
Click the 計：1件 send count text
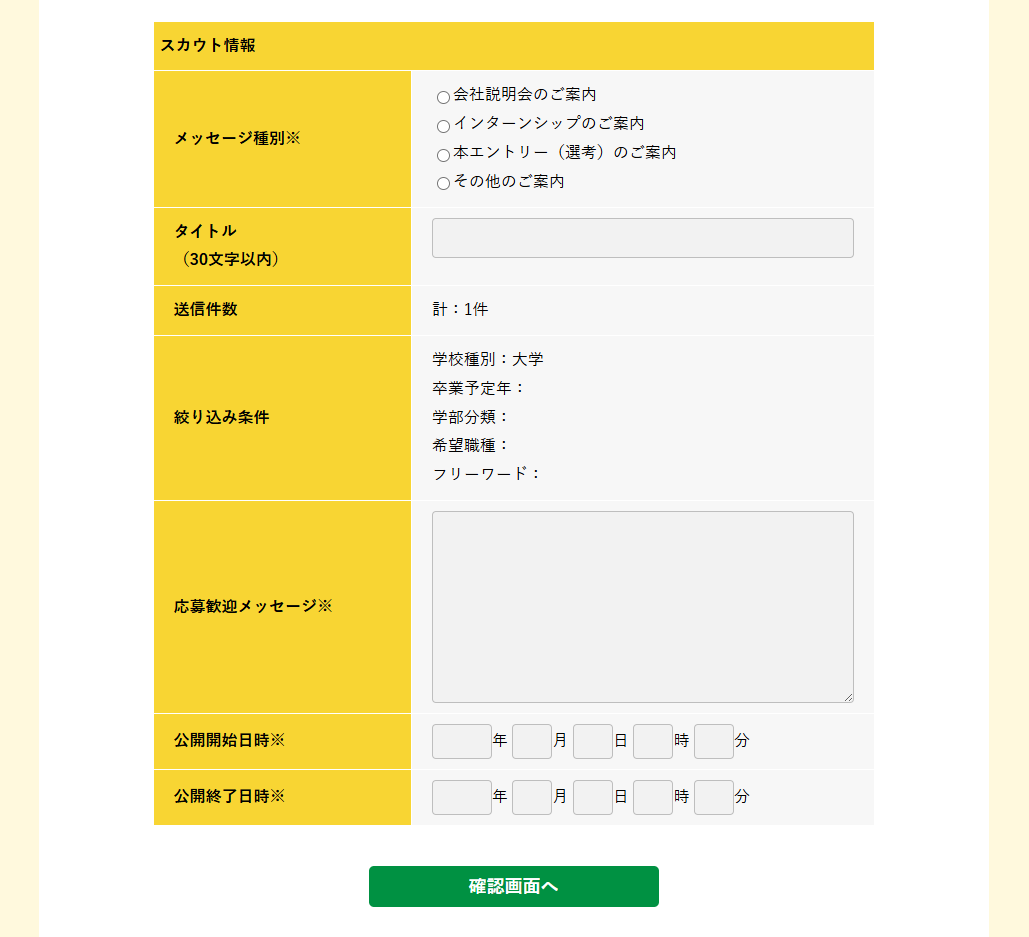point(460,309)
